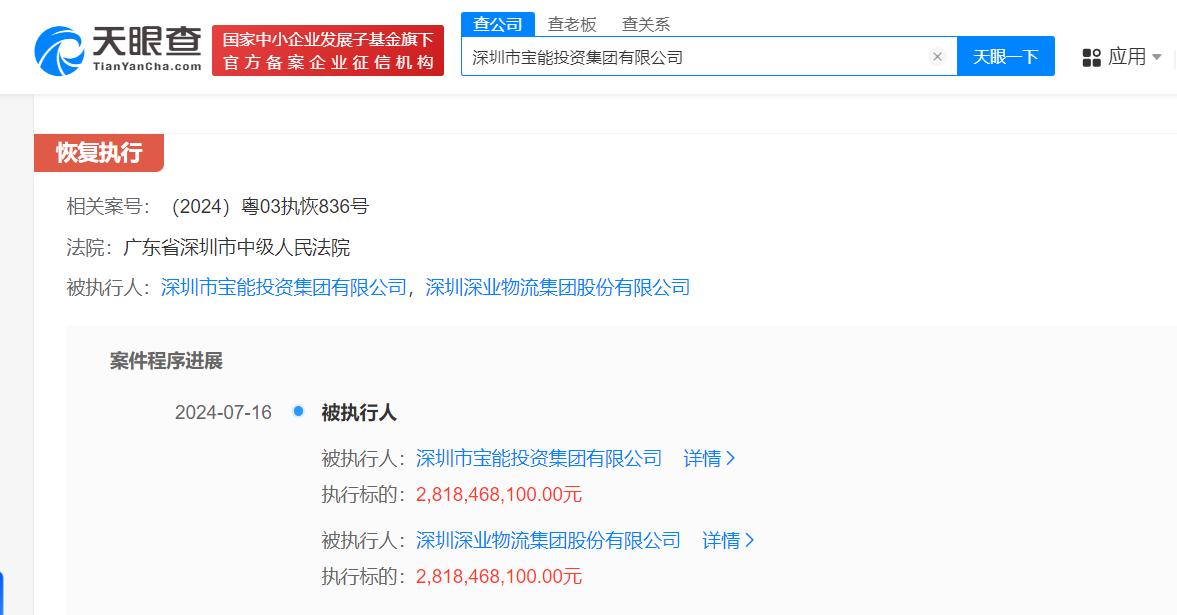
Task: Click the execution amount 2,818,468,100.00元 text
Action: click(x=498, y=493)
